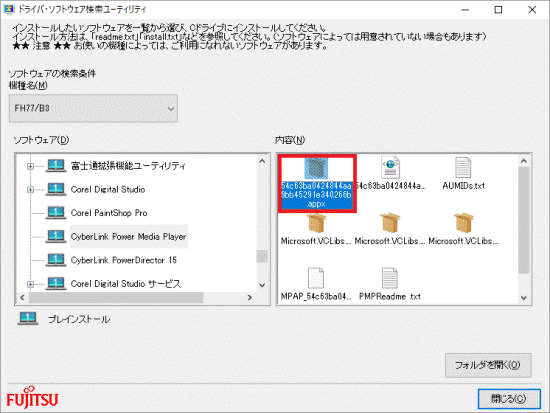Select the second Microsoft.VCLibs package icon

pos(390,223)
